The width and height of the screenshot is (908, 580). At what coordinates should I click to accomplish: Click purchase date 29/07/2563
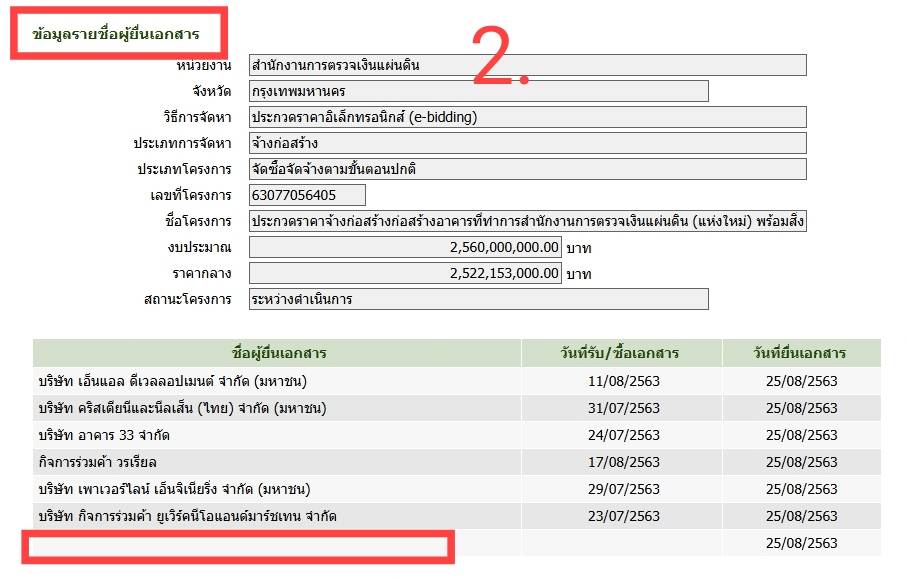click(624, 489)
